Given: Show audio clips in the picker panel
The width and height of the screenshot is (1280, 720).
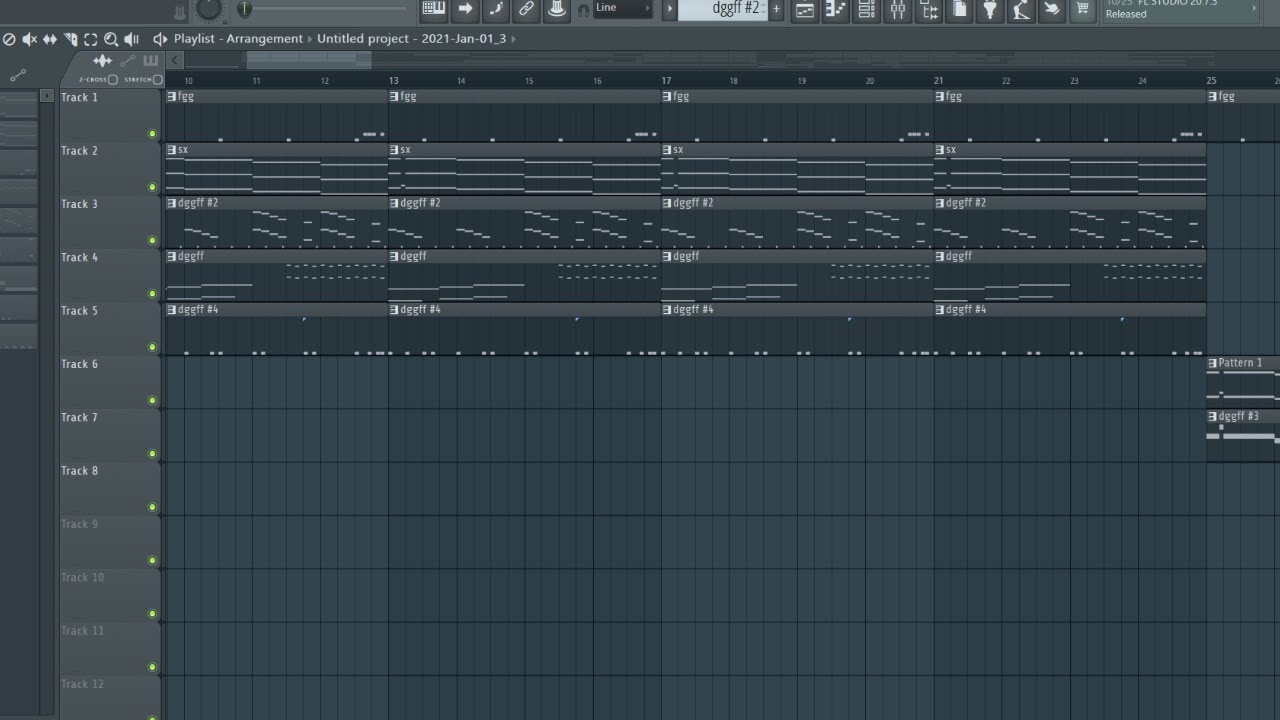Looking at the screenshot, I should [102, 61].
